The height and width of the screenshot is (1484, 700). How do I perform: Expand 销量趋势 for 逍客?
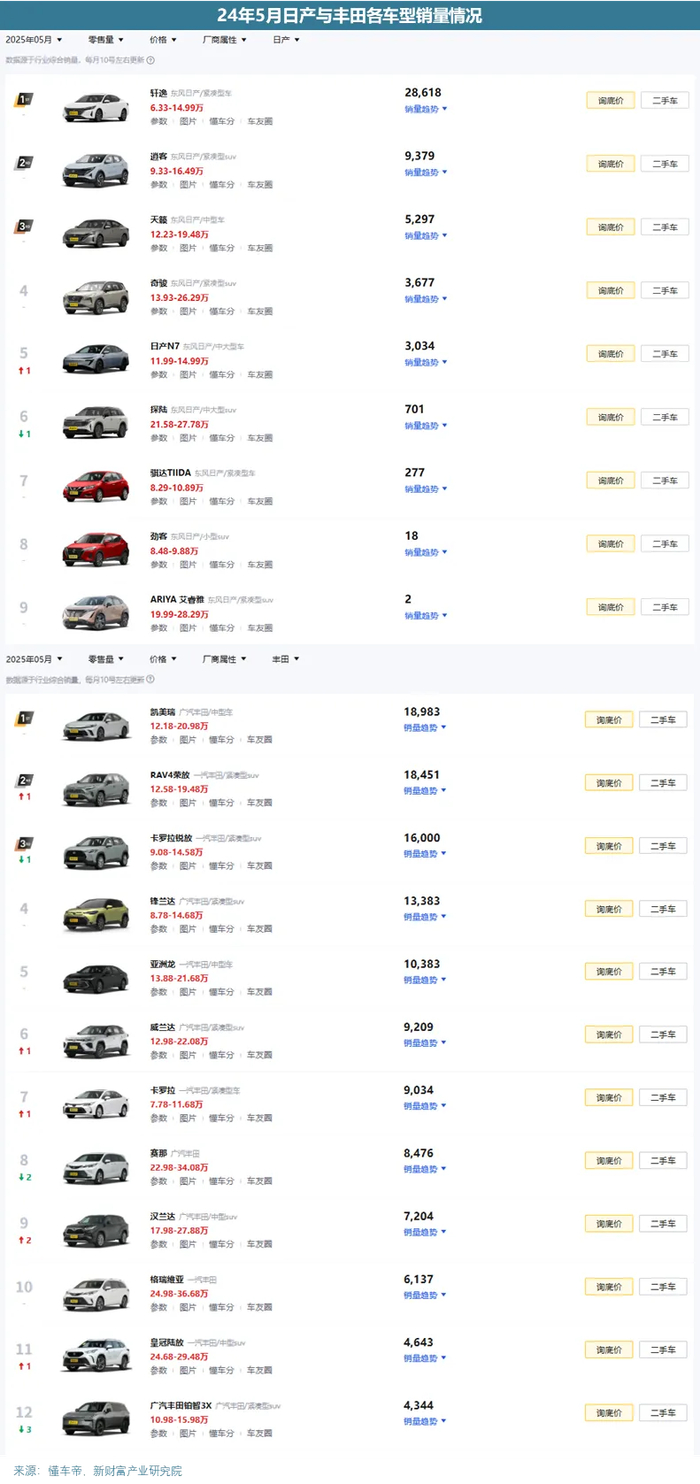coord(426,172)
